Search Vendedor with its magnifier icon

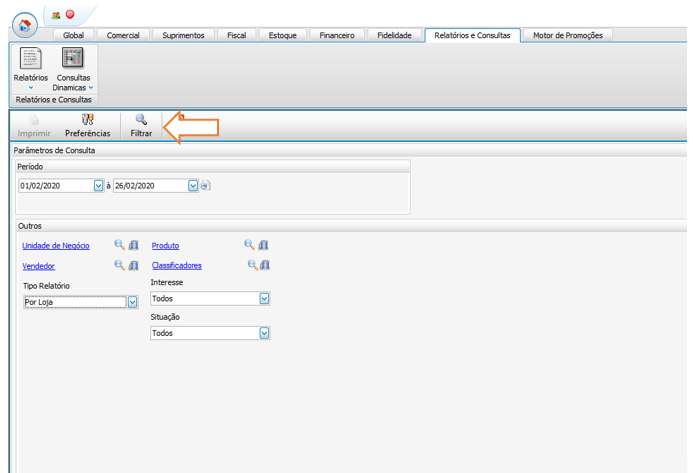coord(119,265)
